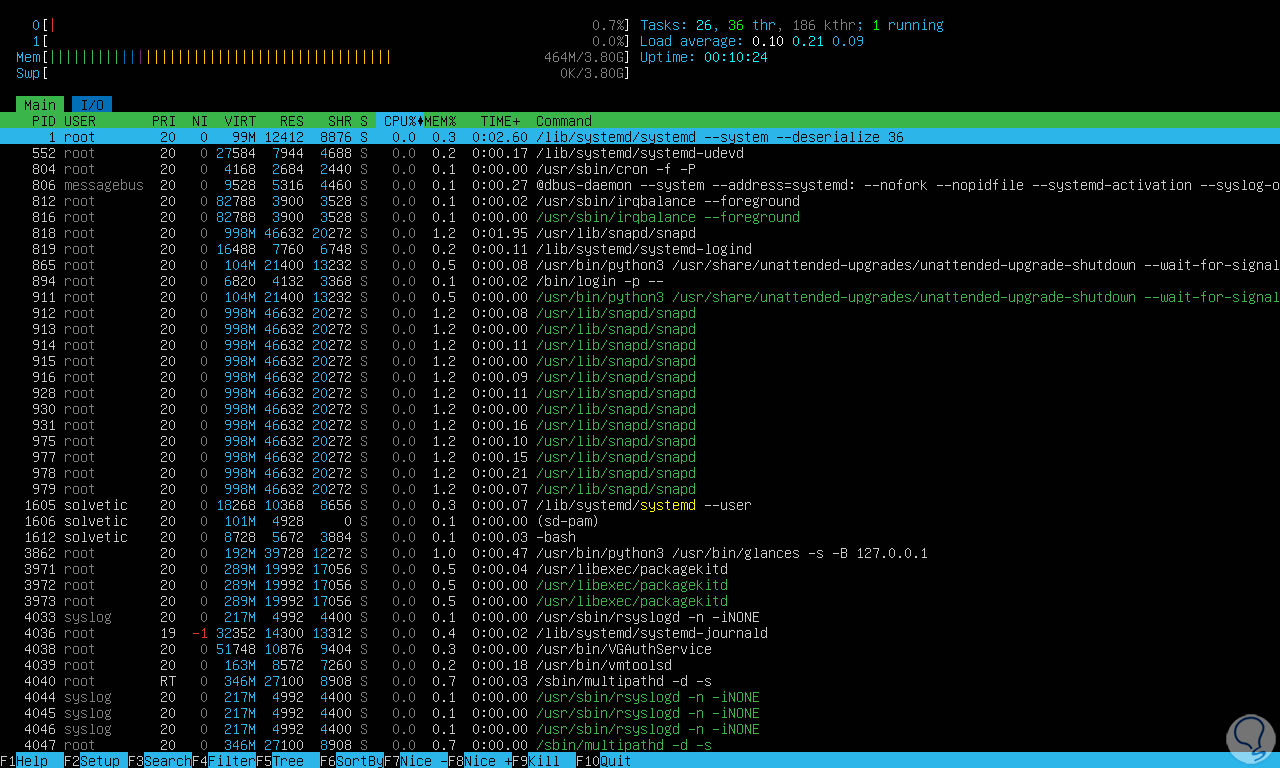1280x768 pixels.
Task: Select the systemd --user process row
Action: point(640,505)
